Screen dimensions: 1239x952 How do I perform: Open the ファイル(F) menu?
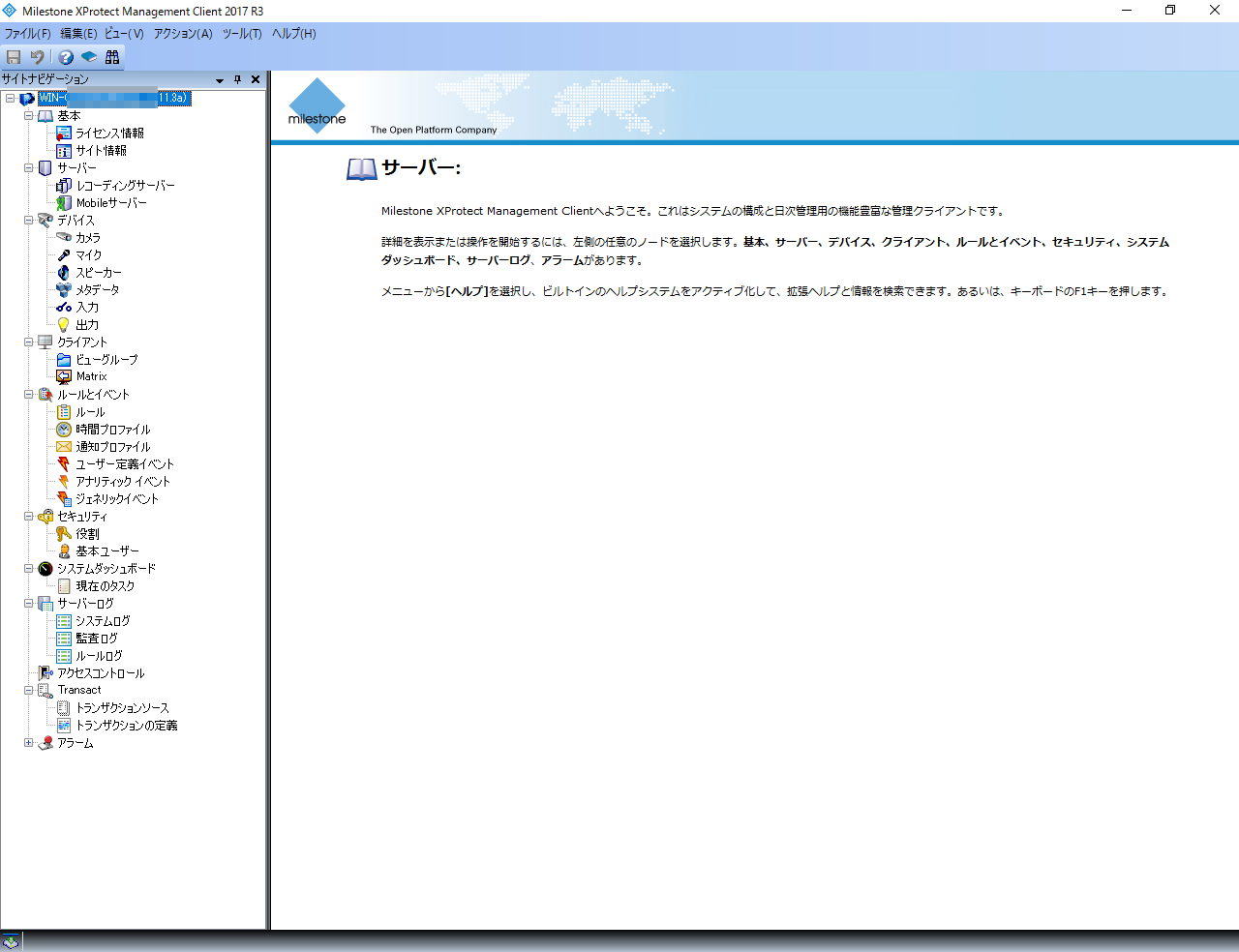pos(27,34)
